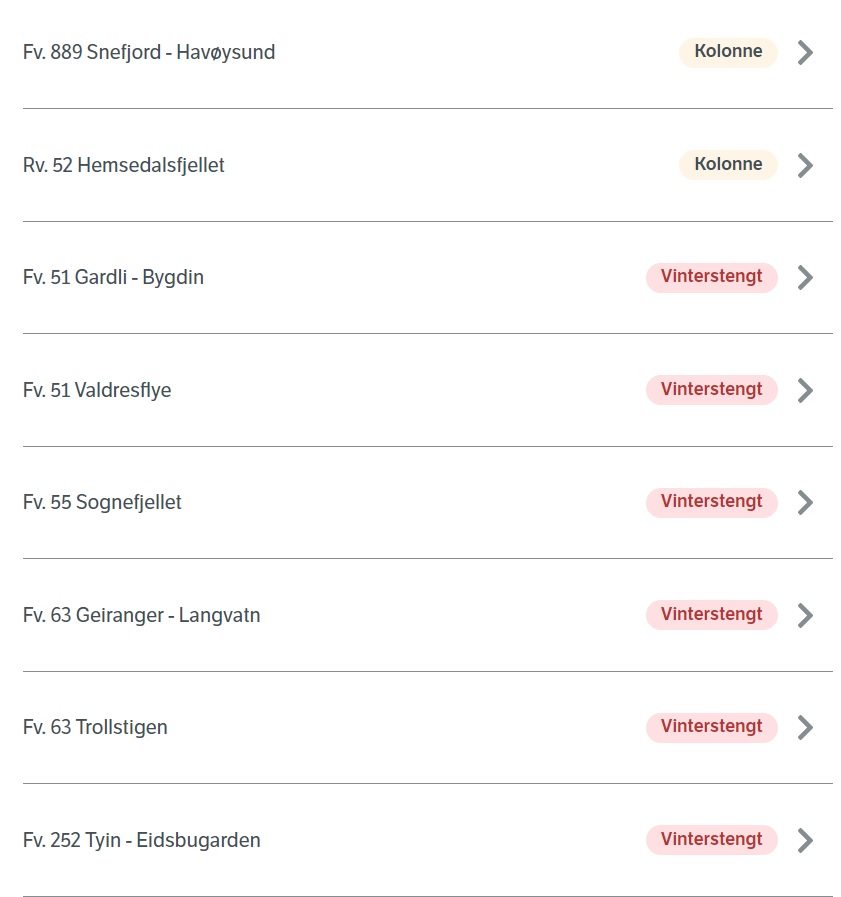The width and height of the screenshot is (841, 897).
Task: Open Fv. 51 Gardli - Bygdin entry
Action: pyautogui.click(x=428, y=277)
